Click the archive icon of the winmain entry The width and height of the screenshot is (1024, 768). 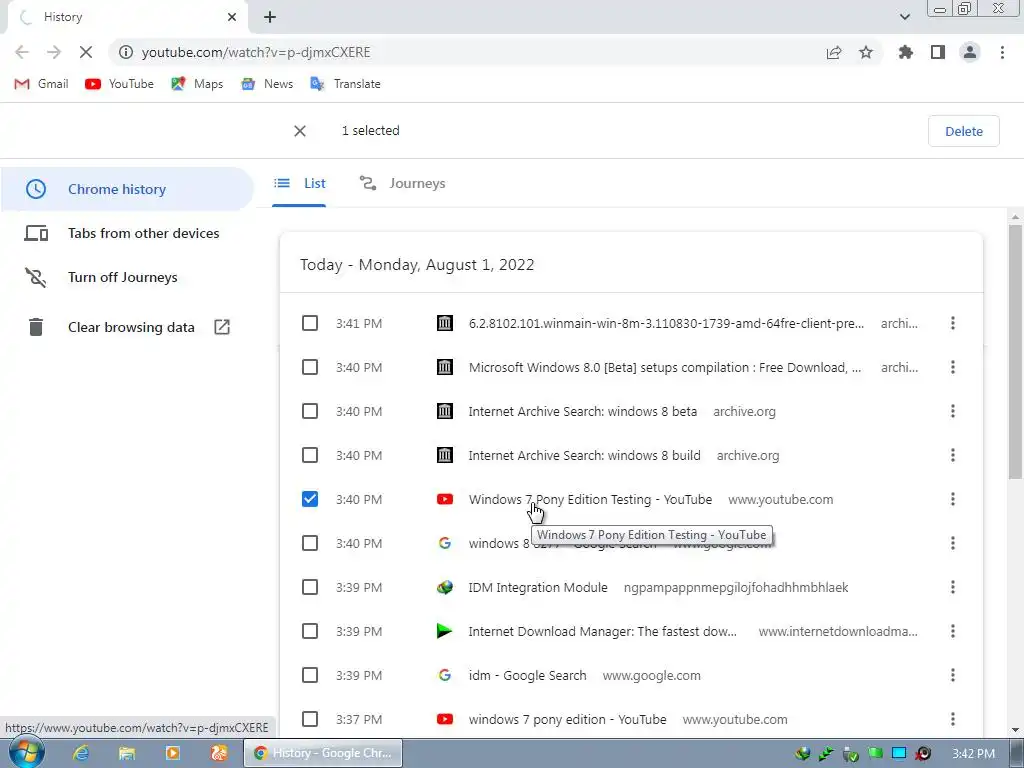pyautogui.click(x=445, y=323)
